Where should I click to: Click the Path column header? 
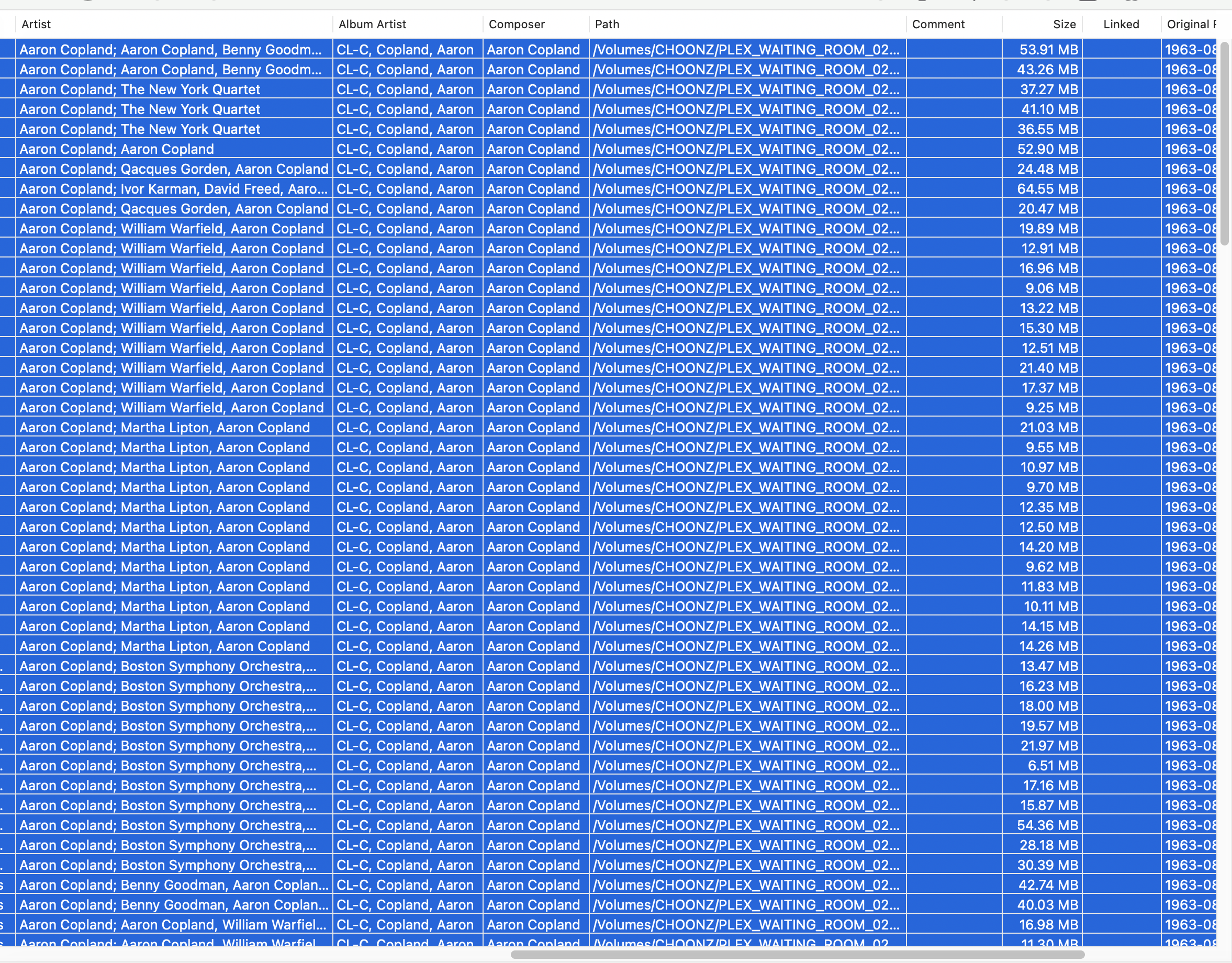pyautogui.click(x=607, y=24)
